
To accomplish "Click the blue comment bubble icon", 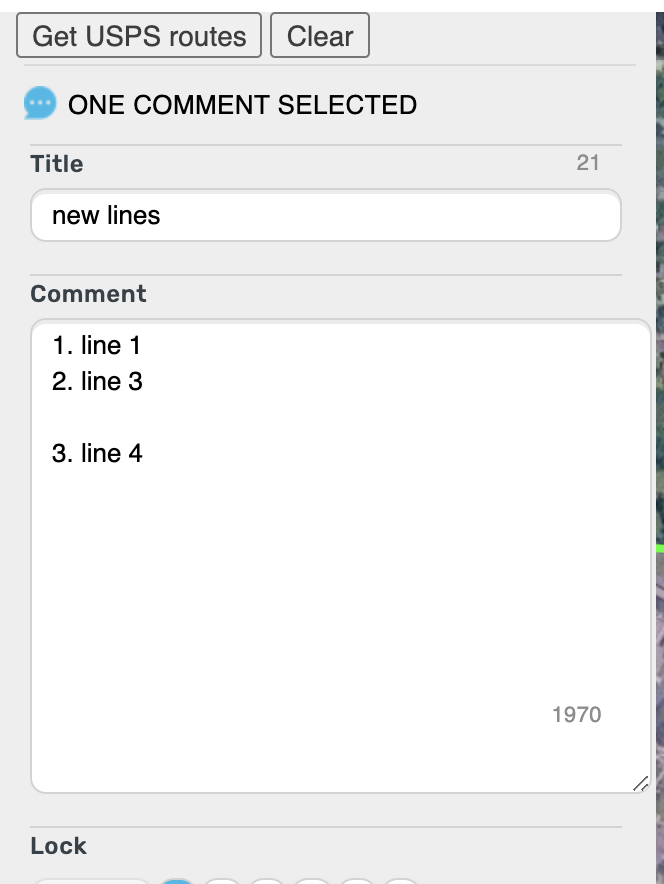I will point(40,104).
